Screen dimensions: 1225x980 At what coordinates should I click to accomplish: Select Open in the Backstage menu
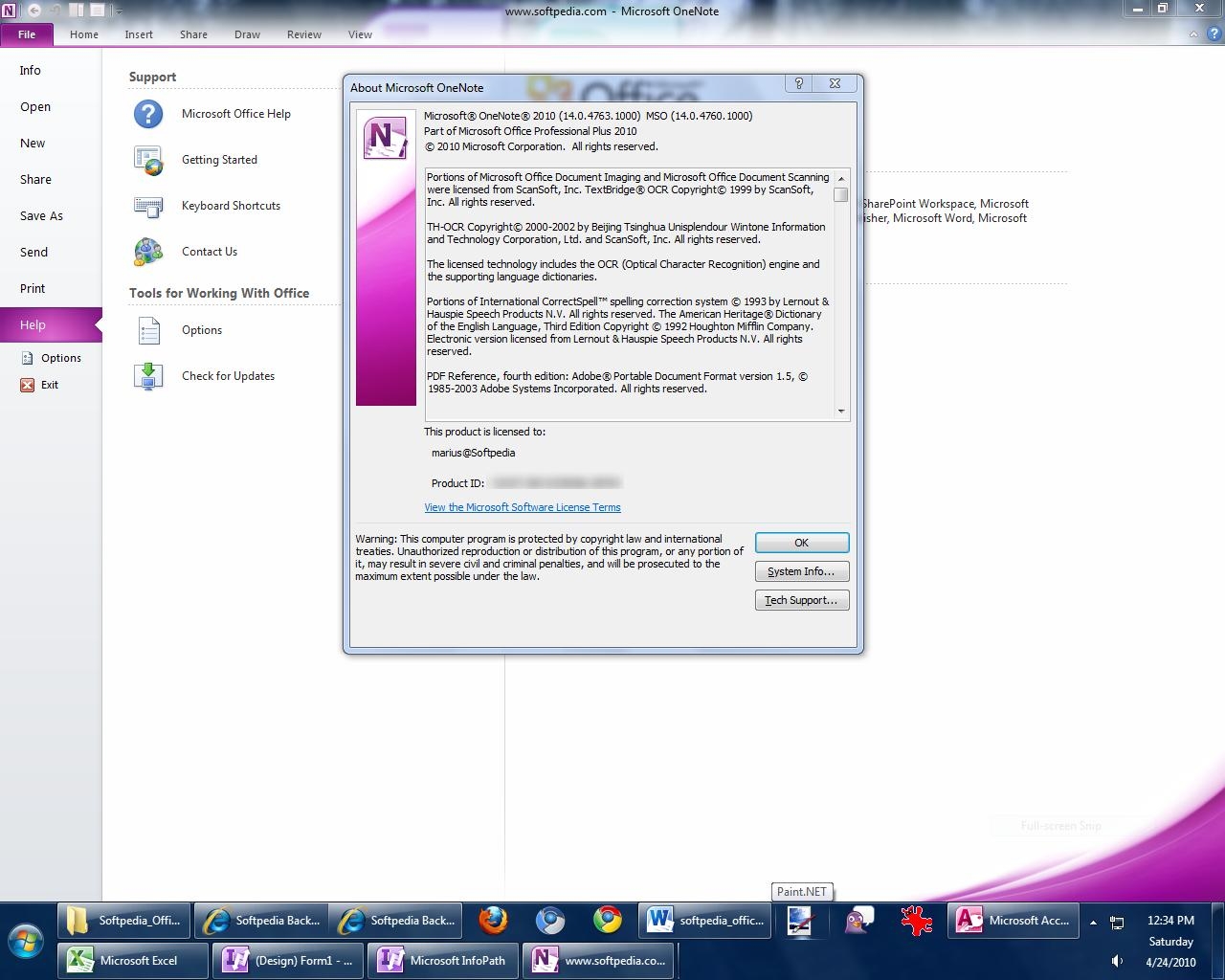[51, 107]
